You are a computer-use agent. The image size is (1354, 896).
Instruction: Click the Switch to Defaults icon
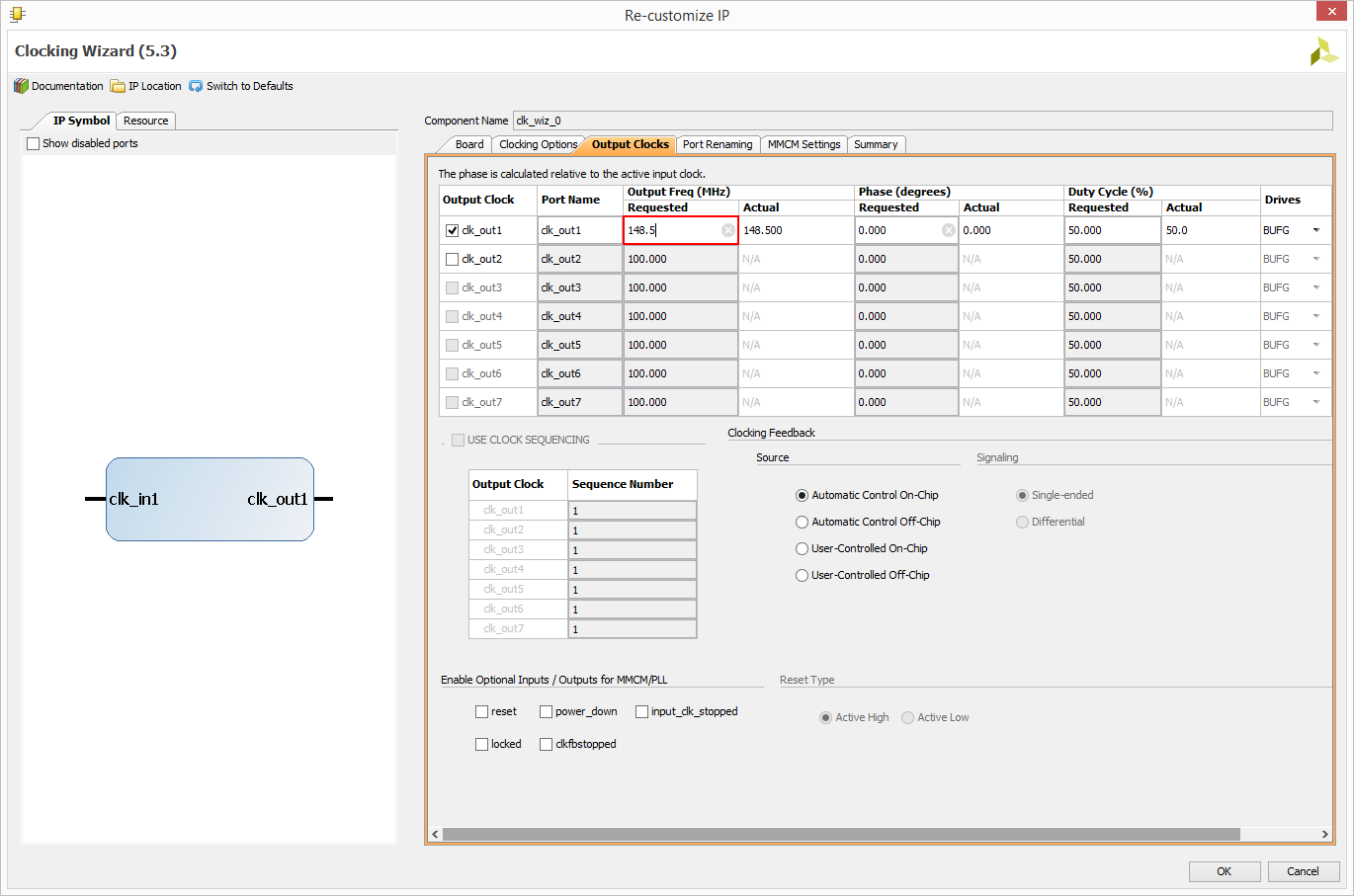pyautogui.click(x=196, y=86)
